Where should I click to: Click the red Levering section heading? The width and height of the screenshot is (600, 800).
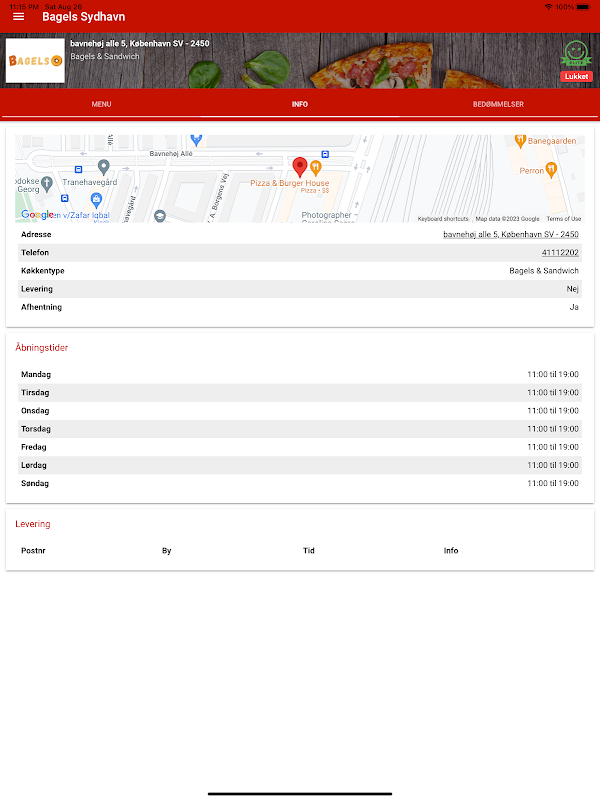(x=33, y=524)
